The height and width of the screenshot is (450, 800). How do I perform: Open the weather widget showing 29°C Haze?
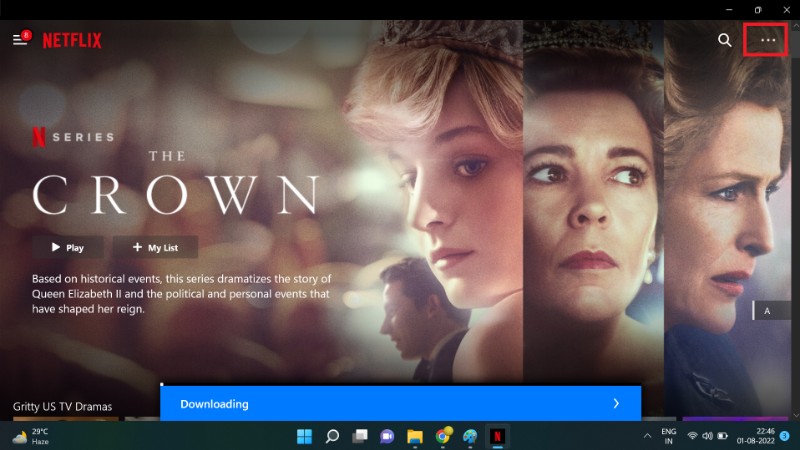pyautogui.click(x=31, y=437)
